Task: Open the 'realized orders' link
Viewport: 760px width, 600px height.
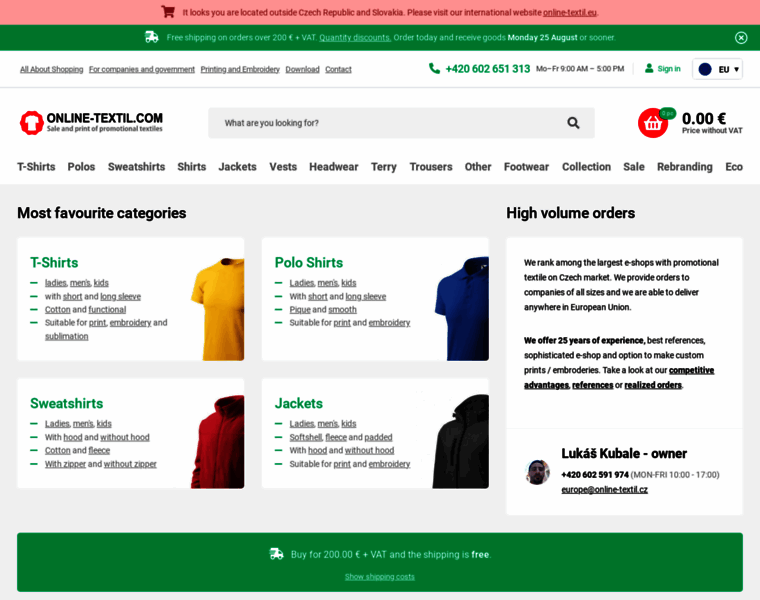Action: 653,385
